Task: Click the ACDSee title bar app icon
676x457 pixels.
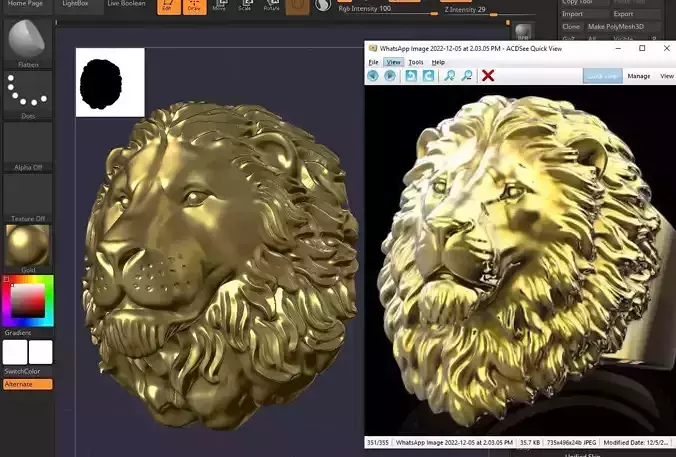Action: (373, 48)
